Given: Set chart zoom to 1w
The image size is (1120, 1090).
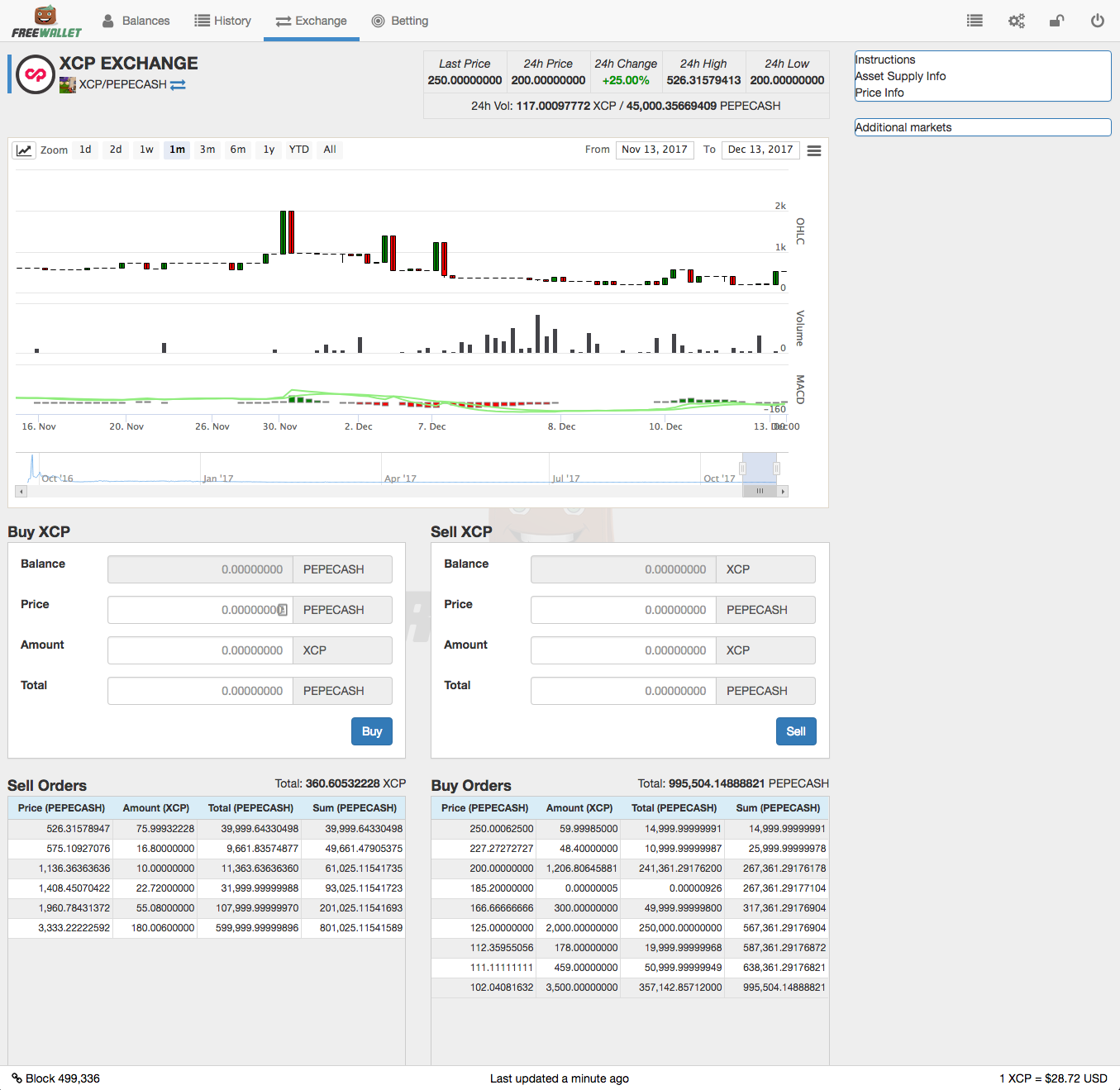Looking at the screenshot, I should [146, 150].
